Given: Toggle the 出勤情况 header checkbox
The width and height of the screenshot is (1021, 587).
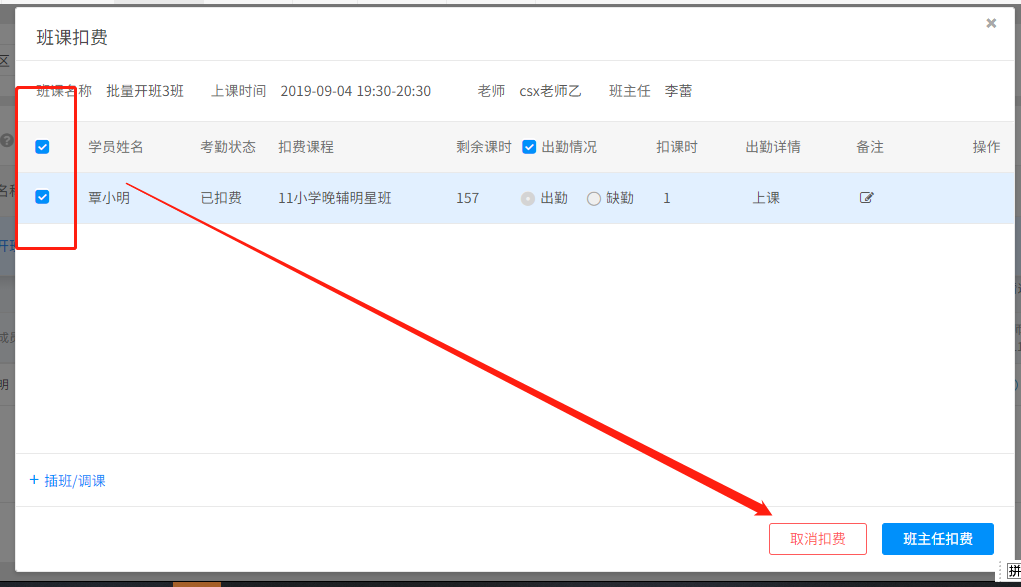Looking at the screenshot, I should point(529,147).
